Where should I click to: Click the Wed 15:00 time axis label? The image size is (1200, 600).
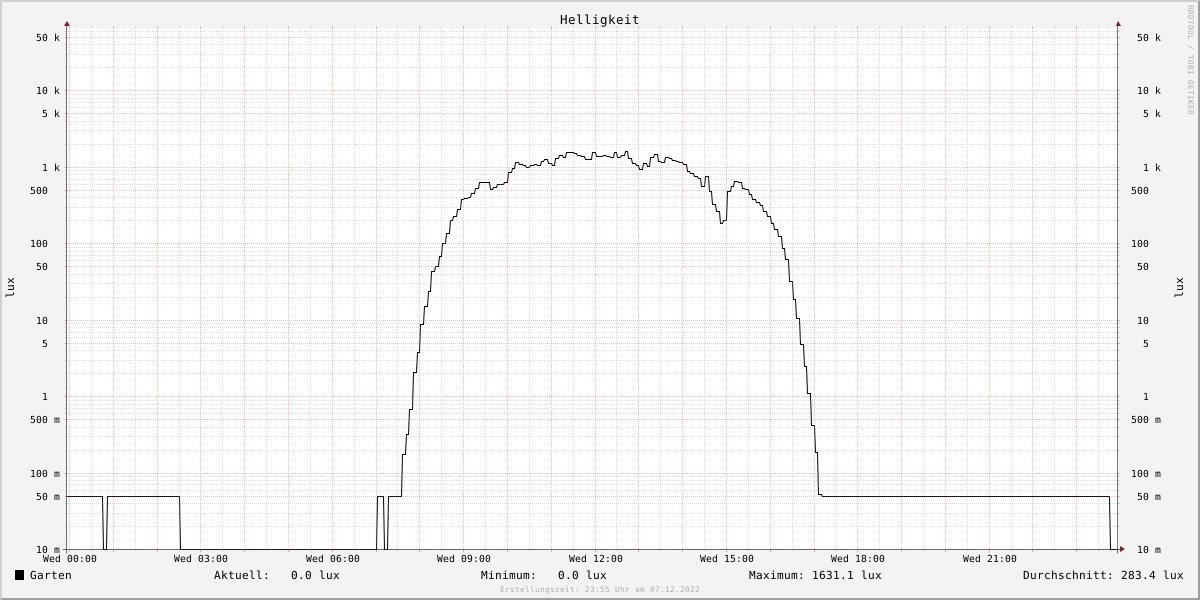tap(727, 559)
